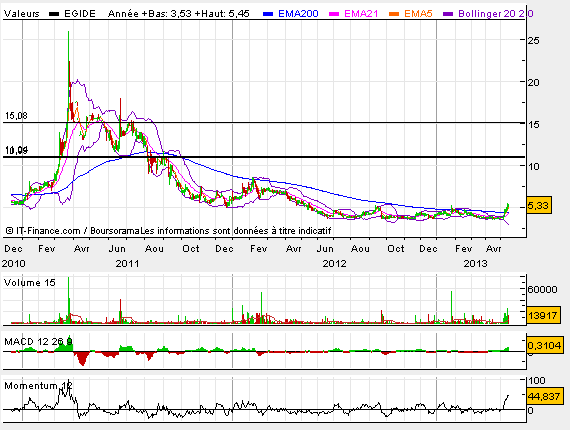The width and height of the screenshot is (570, 430).
Task: Click the 44,837 momentum value tag
Action: pos(544,396)
